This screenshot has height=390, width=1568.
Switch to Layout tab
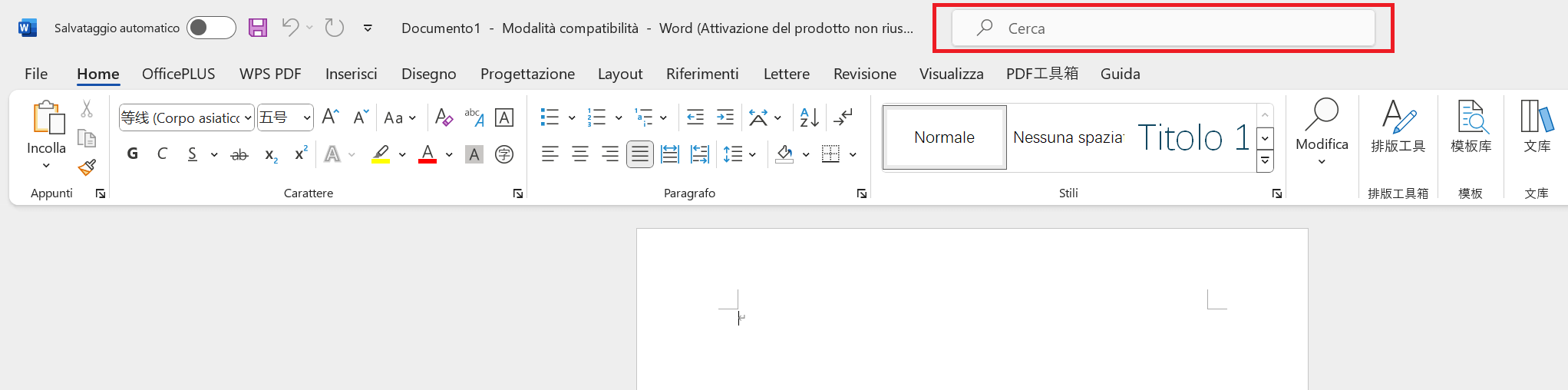[620, 74]
